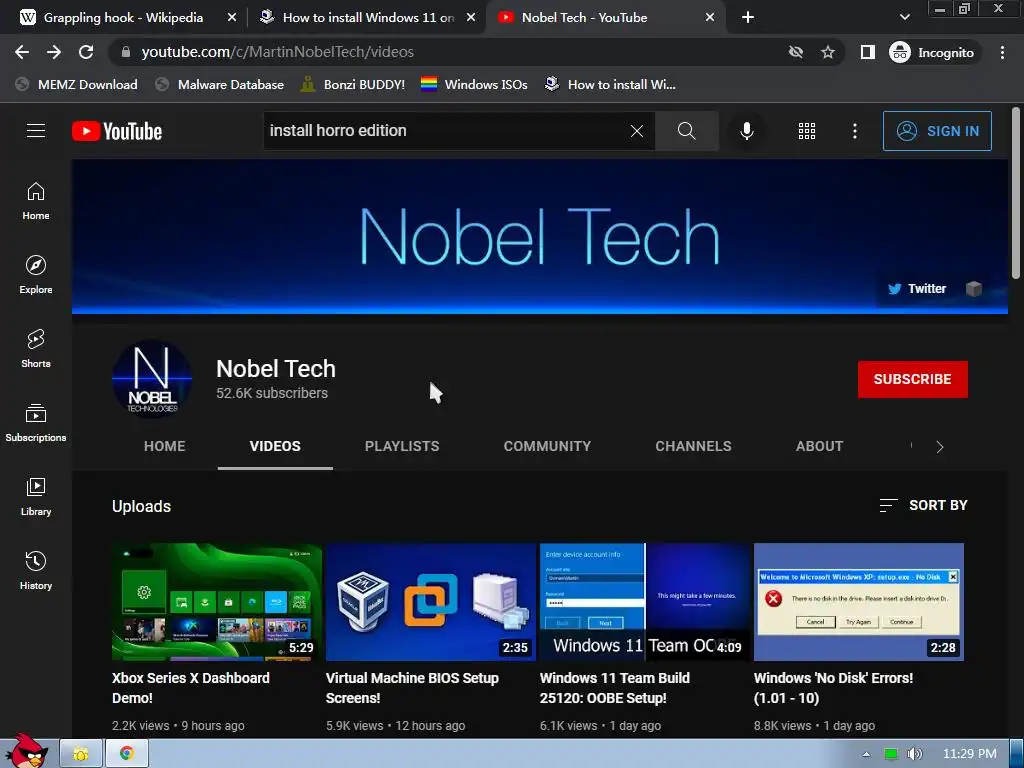This screenshot has height=768, width=1024.
Task: Open the How to install Wi... bookmark
Action: click(610, 84)
